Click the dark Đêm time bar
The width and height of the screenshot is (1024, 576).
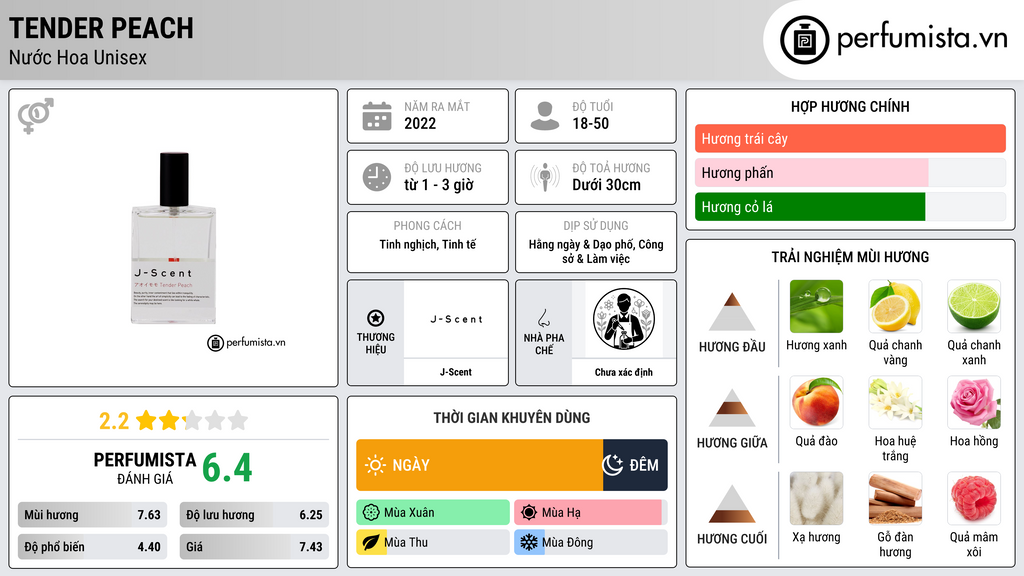(x=635, y=465)
